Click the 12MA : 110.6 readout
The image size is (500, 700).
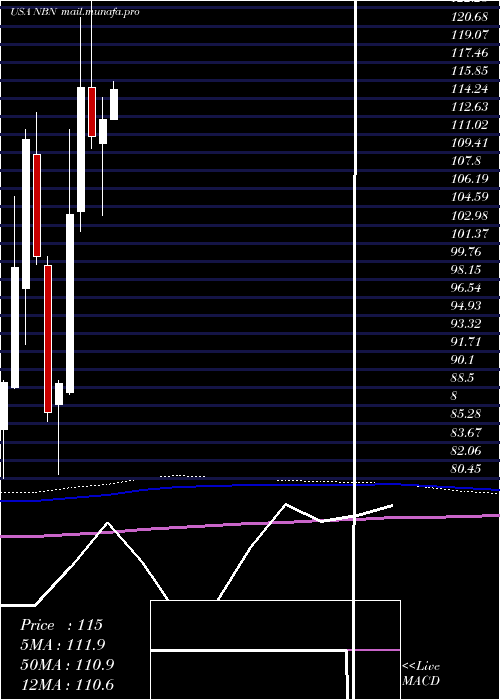click(x=67, y=684)
